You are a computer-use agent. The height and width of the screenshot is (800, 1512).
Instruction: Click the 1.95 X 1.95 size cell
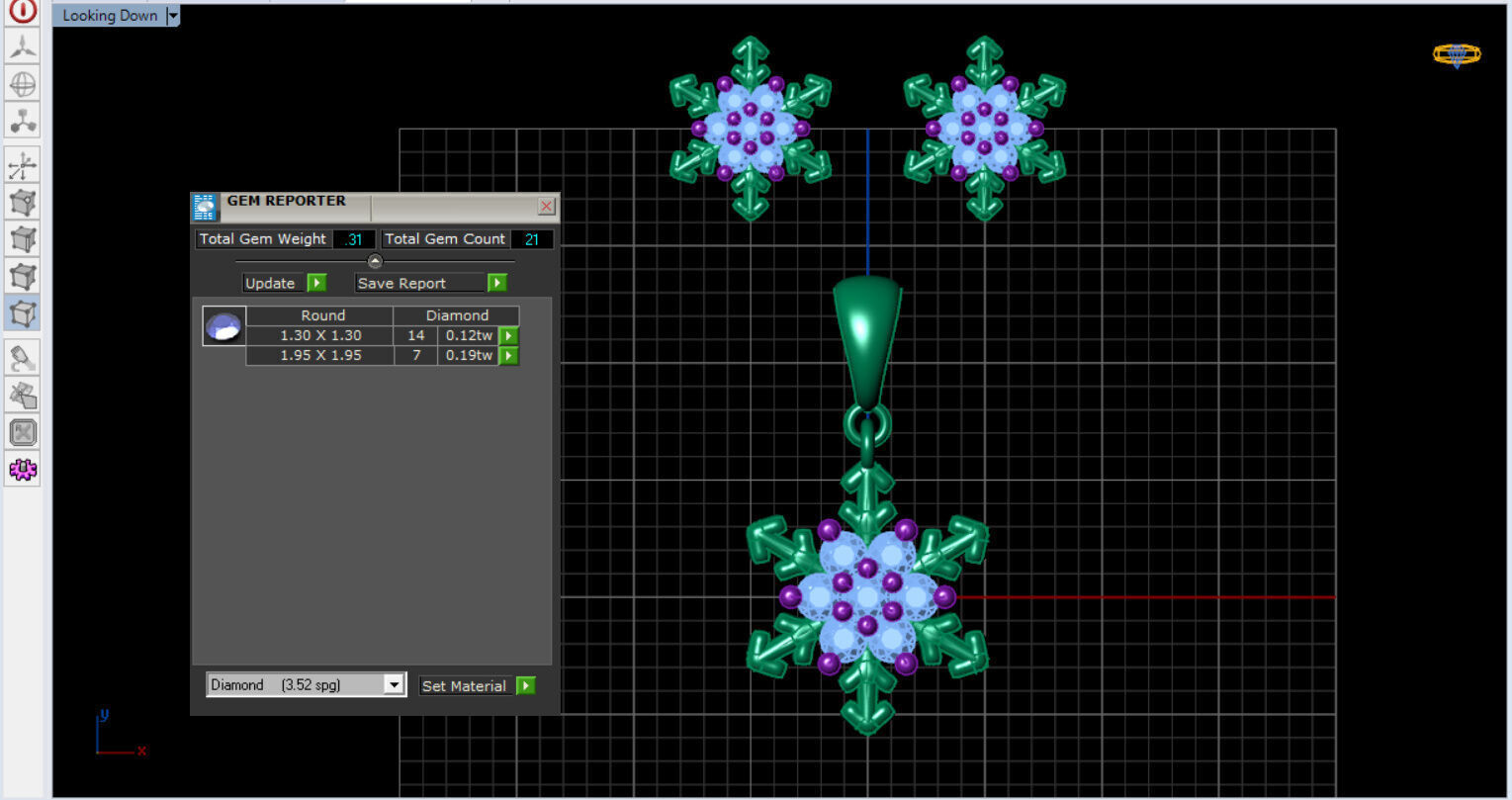point(320,355)
